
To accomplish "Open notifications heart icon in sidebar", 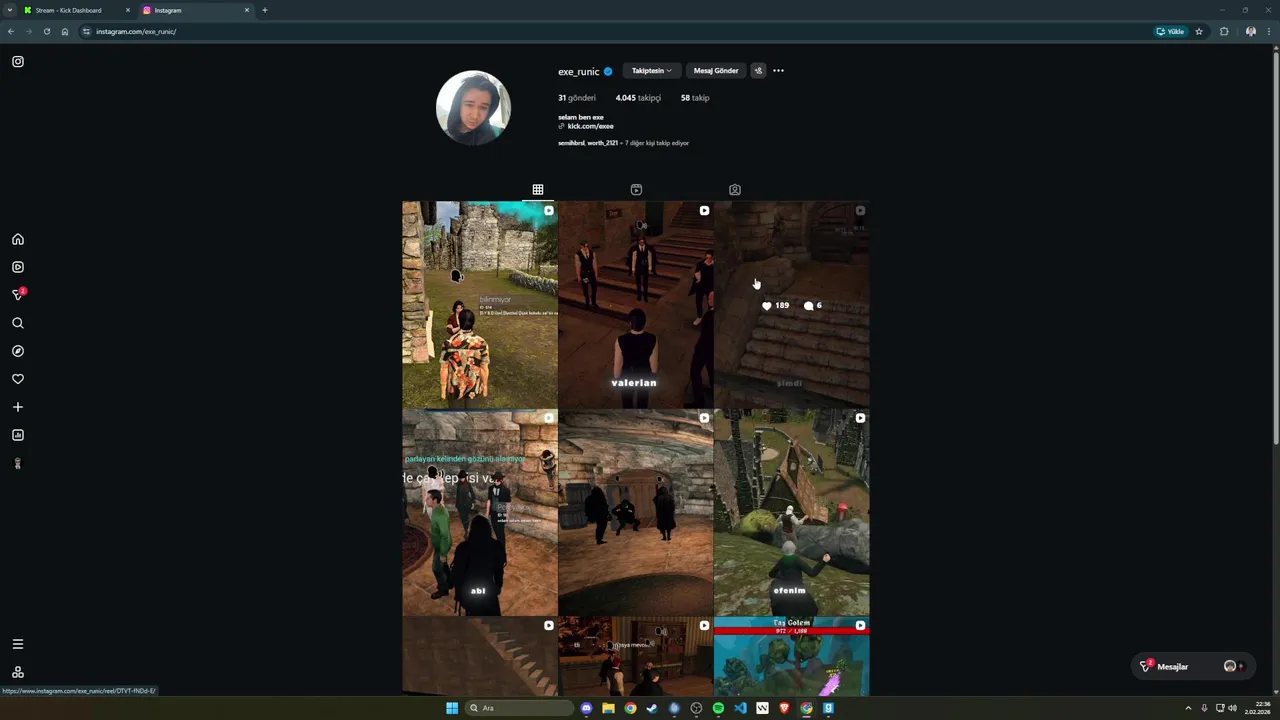I will [x=18, y=379].
